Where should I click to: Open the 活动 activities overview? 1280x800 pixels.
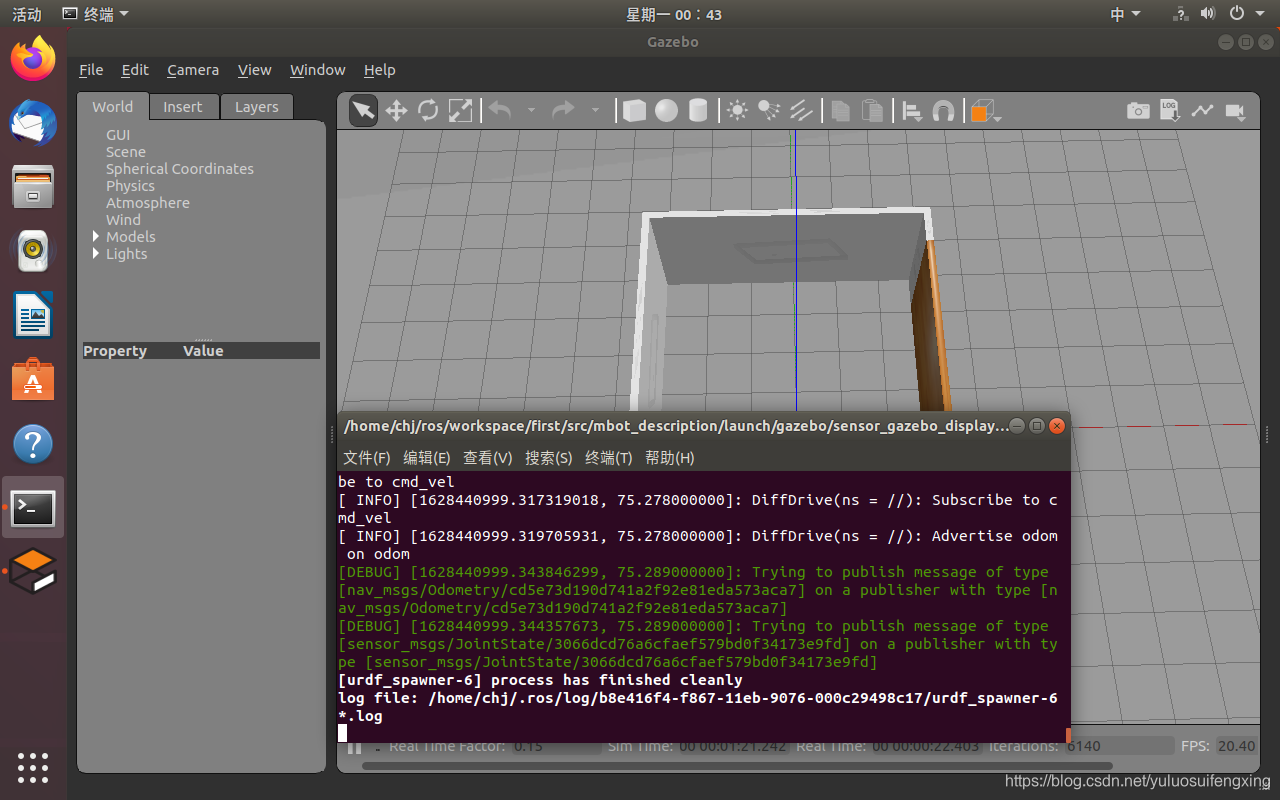27,14
